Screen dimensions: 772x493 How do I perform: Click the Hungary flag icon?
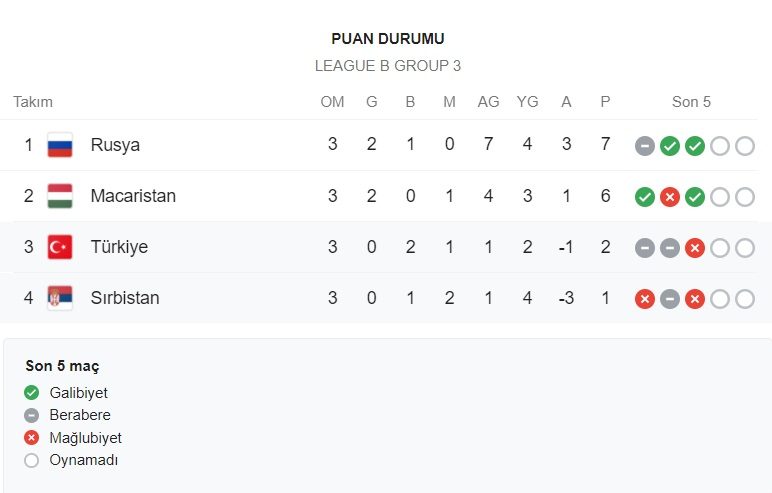click(60, 196)
